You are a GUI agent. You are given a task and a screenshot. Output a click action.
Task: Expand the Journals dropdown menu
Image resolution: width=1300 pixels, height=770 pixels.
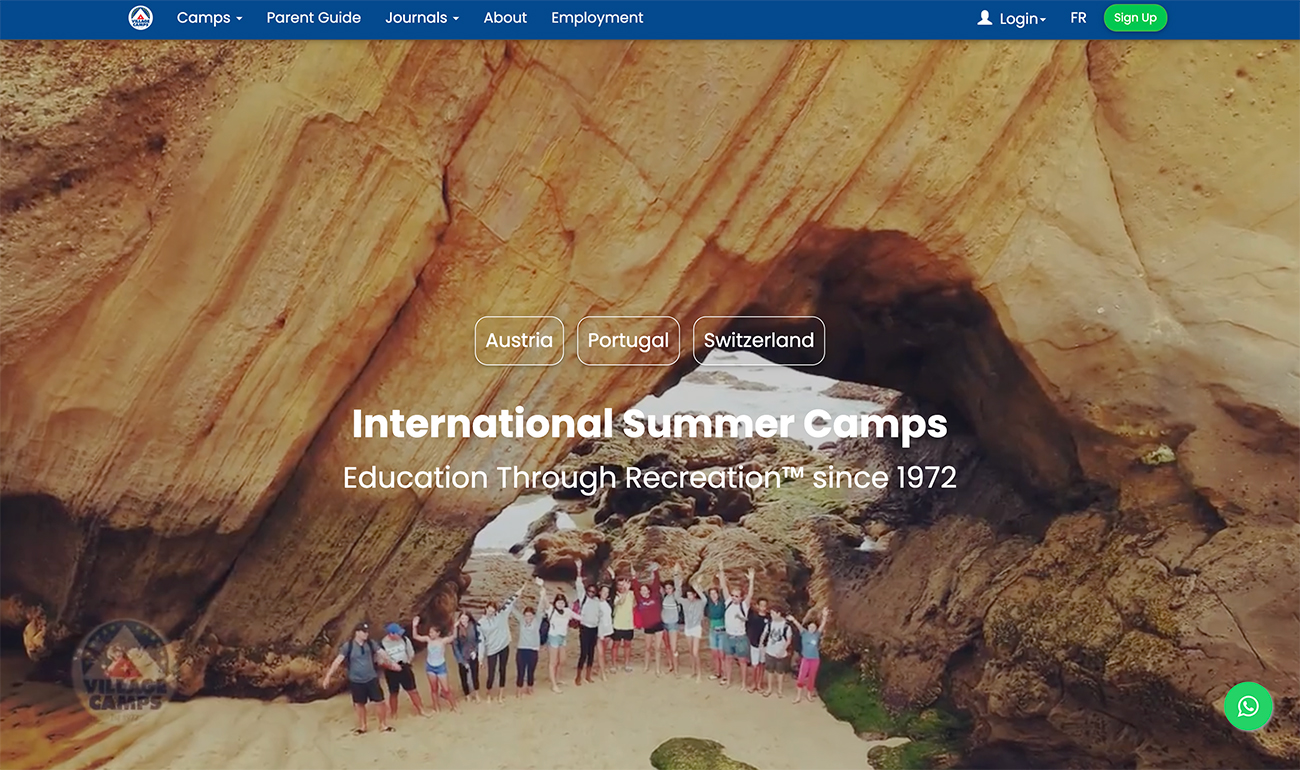[x=422, y=18]
